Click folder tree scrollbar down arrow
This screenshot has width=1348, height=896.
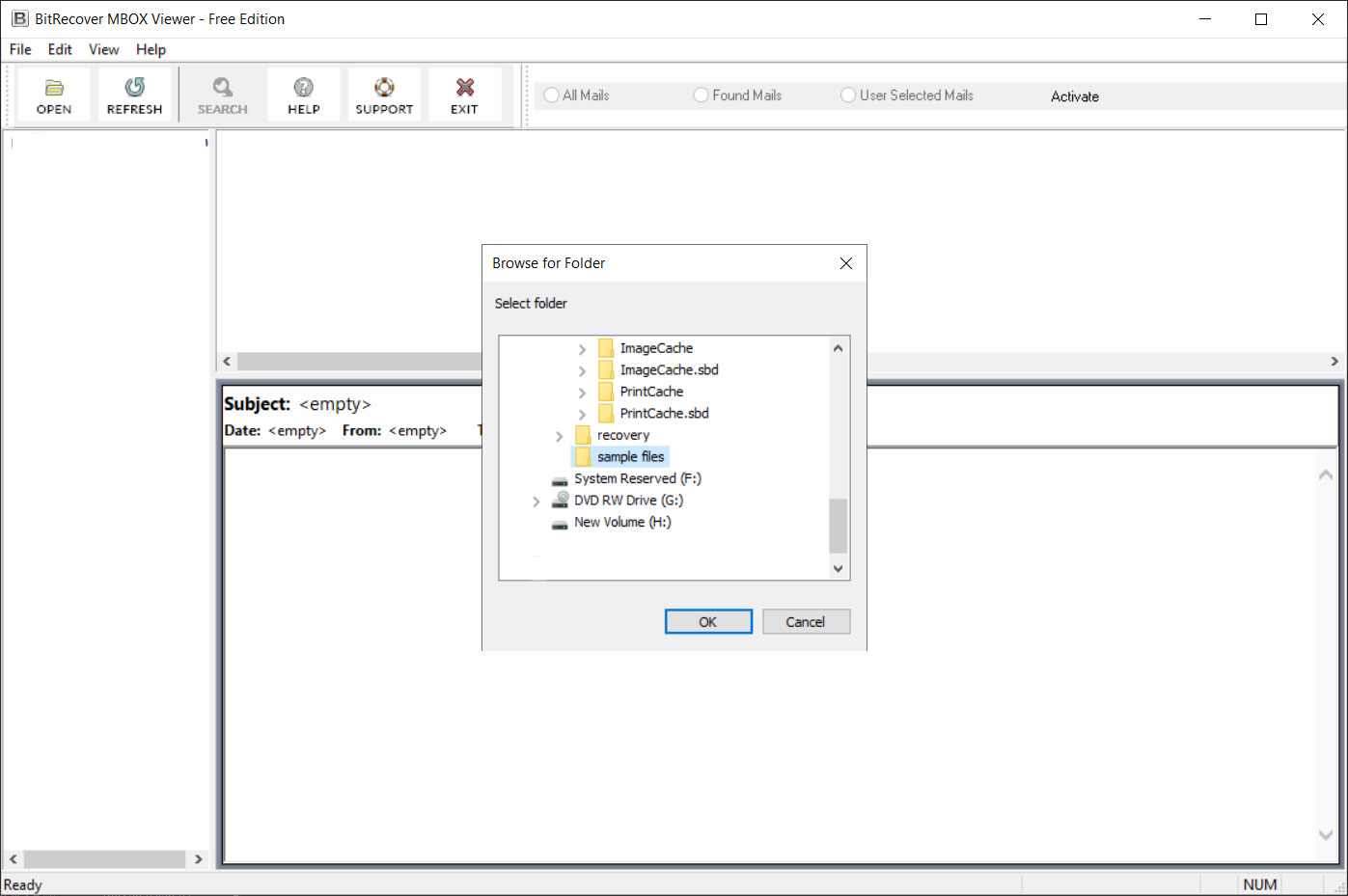pos(838,569)
